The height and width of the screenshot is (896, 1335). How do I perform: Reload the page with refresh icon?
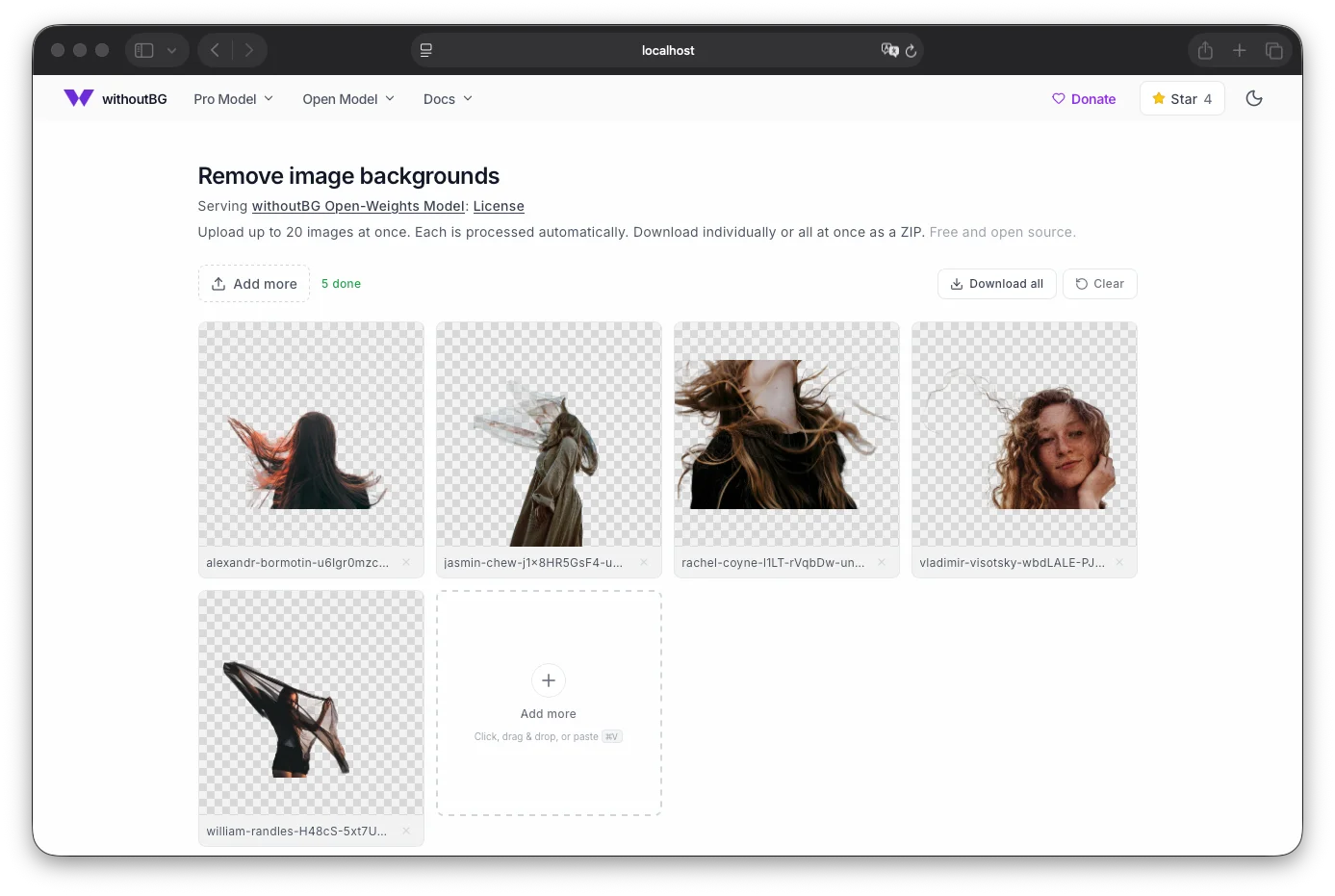(x=911, y=50)
